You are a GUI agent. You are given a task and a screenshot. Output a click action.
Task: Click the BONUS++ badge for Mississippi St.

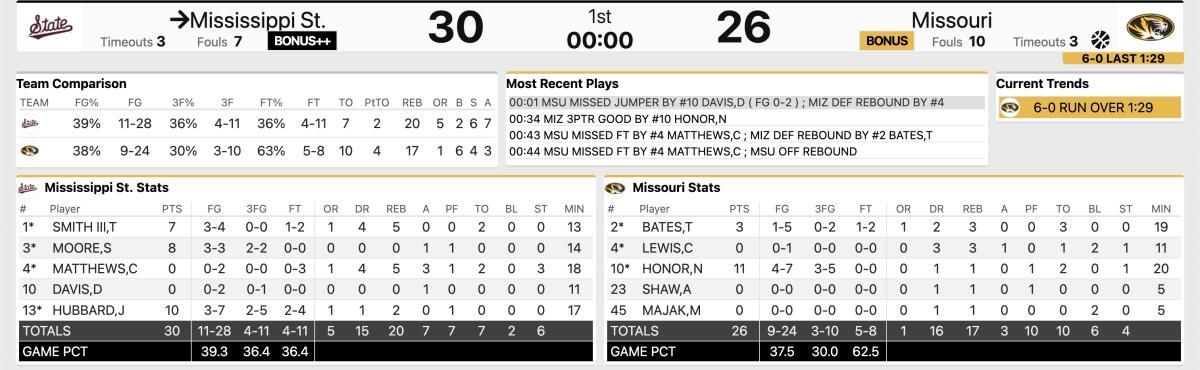[302, 41]
